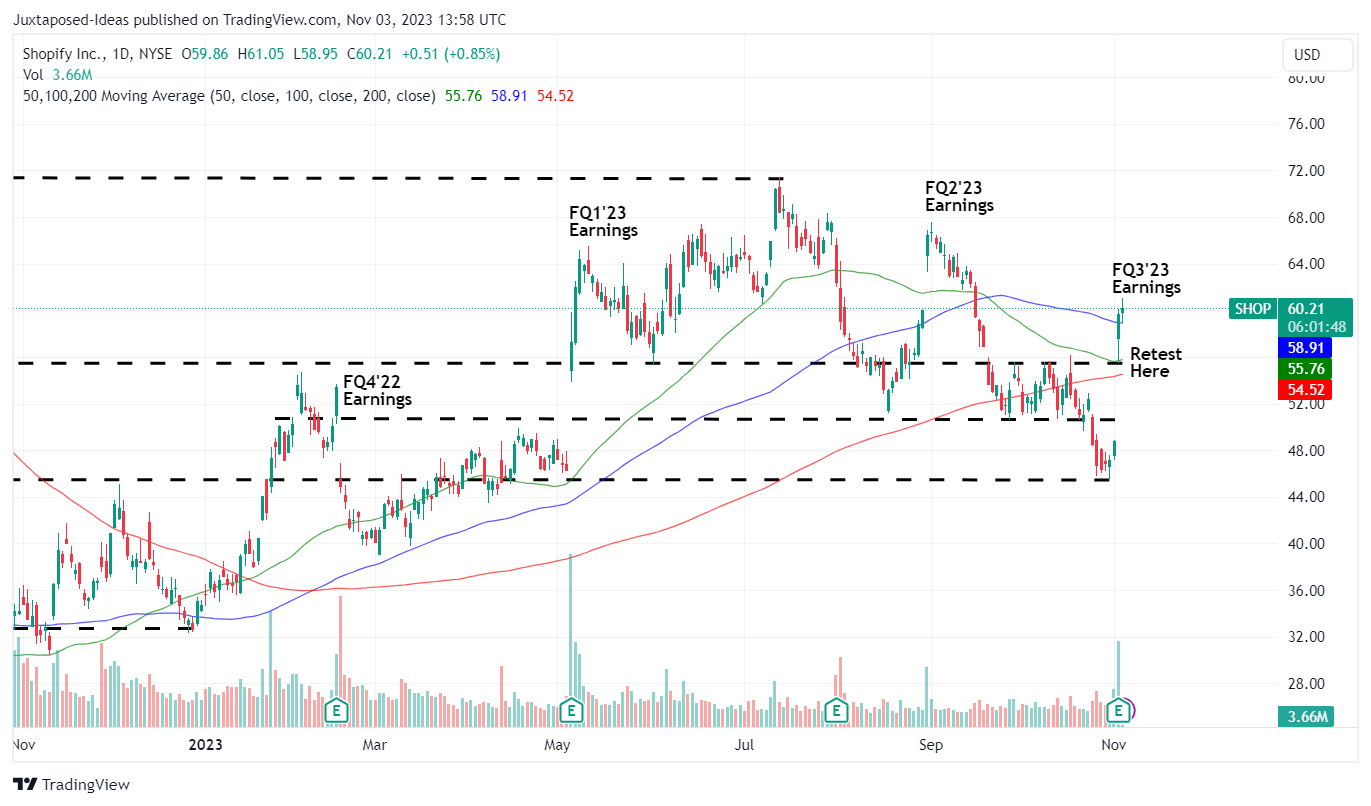
Task: Click the earnings 'E' marker at May
Action: (571, 711)
